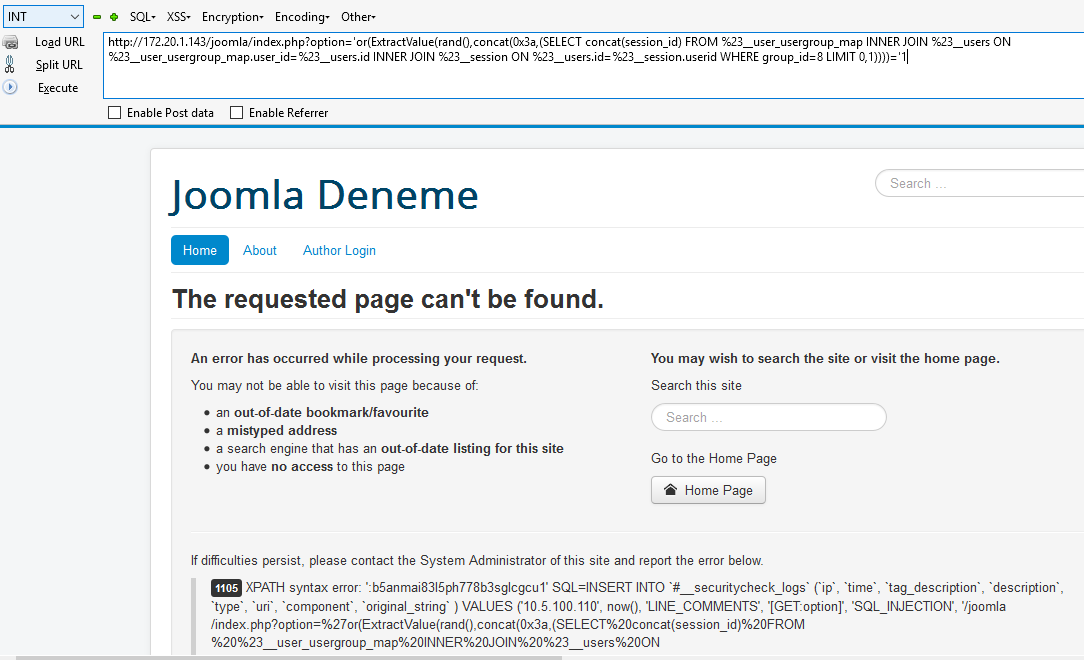Click the "you have no access to this page" item
Viewport: 1084px width, 660px height.
point(310,466)
